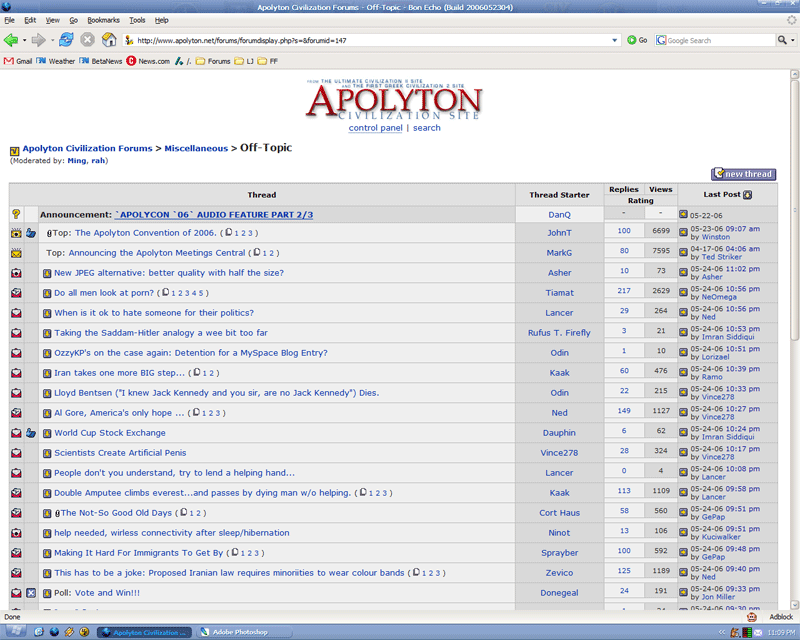Reload the page with the refresh icon
The image size is (800, 640).
[x=66, y=40]
